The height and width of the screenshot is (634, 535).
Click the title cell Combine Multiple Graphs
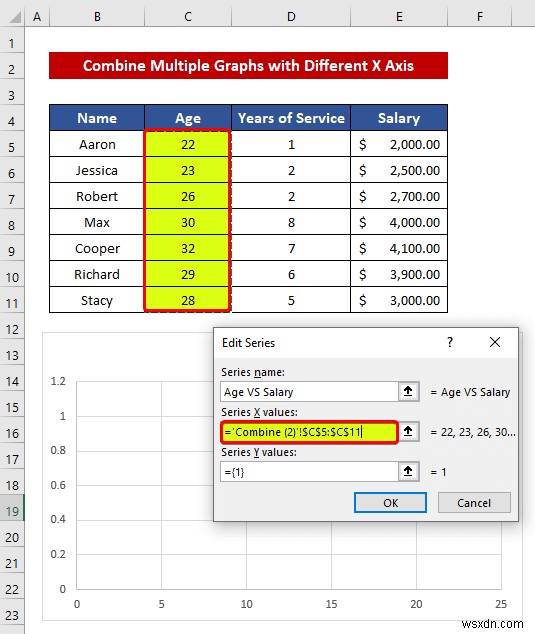click(x=248, y=66)
